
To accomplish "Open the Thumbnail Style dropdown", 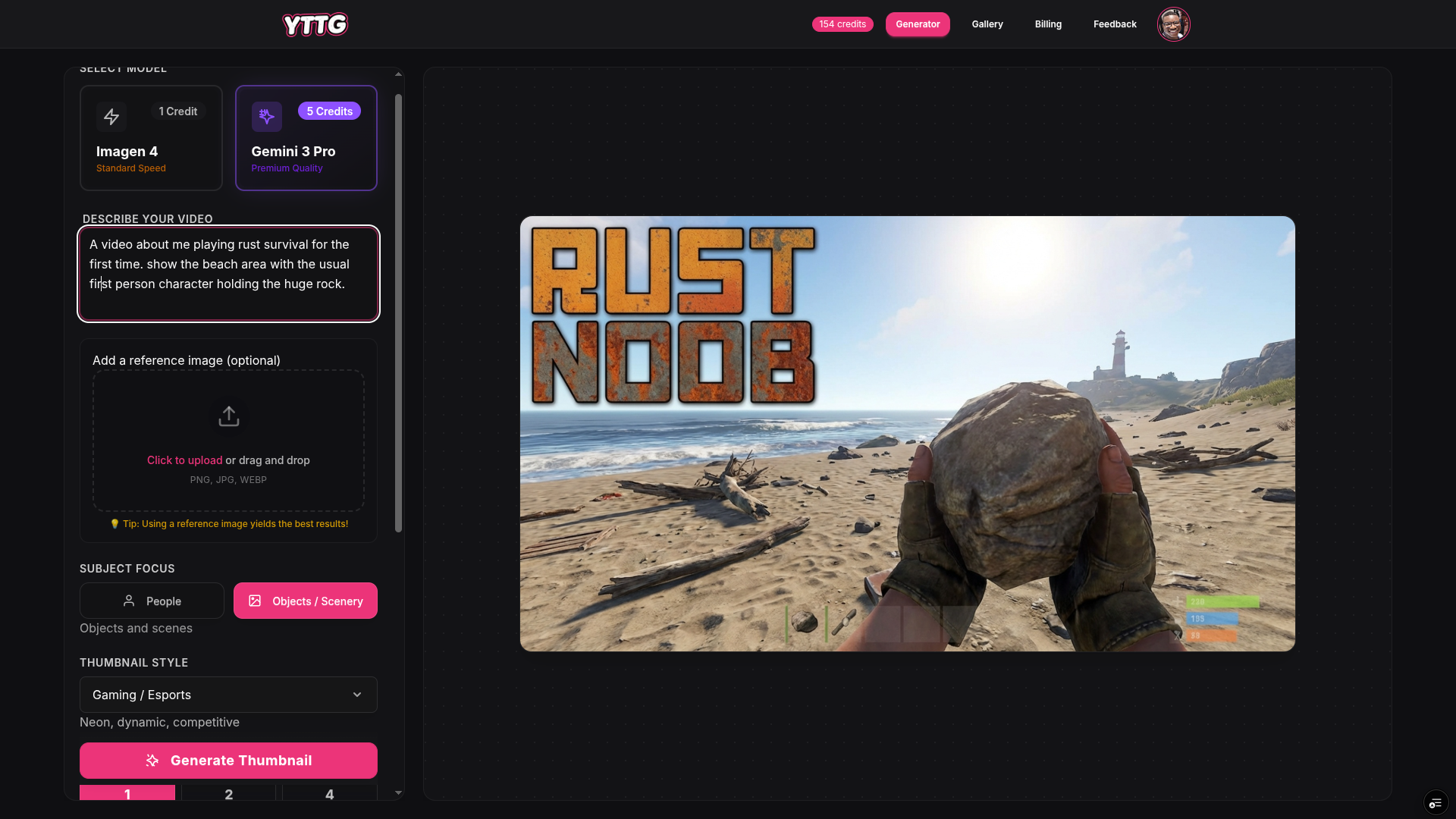I will click(228, 695).
